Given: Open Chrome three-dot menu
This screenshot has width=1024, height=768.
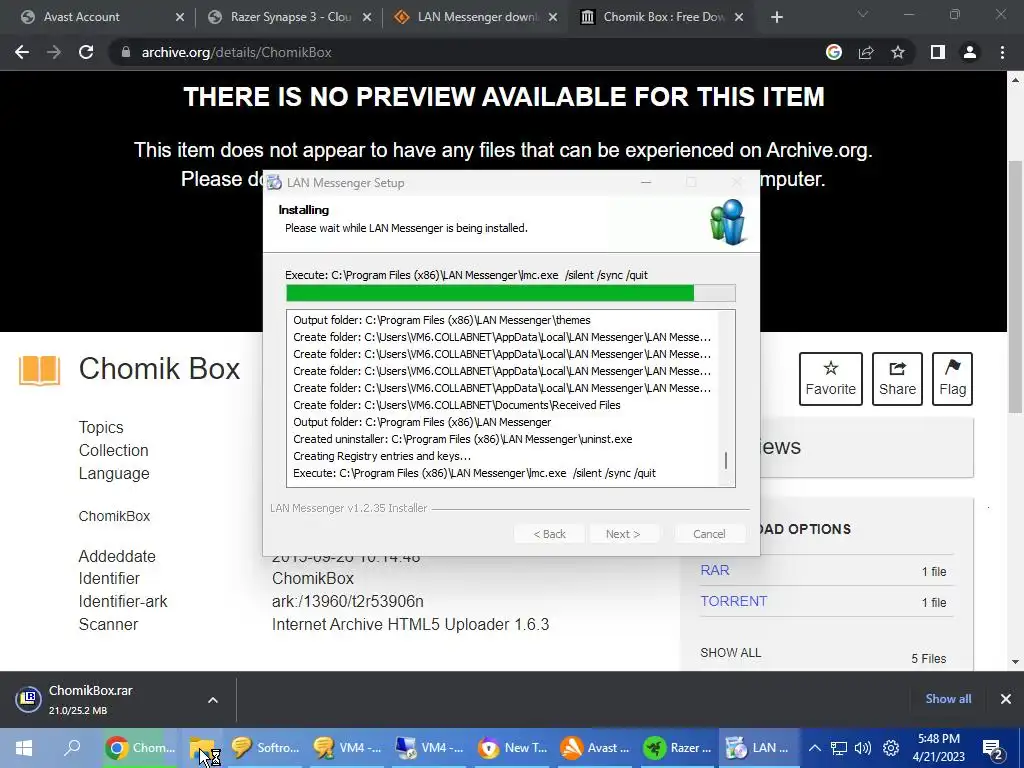Looking at the screenshot, I should pyautogui.click(x=1002, y=52).
